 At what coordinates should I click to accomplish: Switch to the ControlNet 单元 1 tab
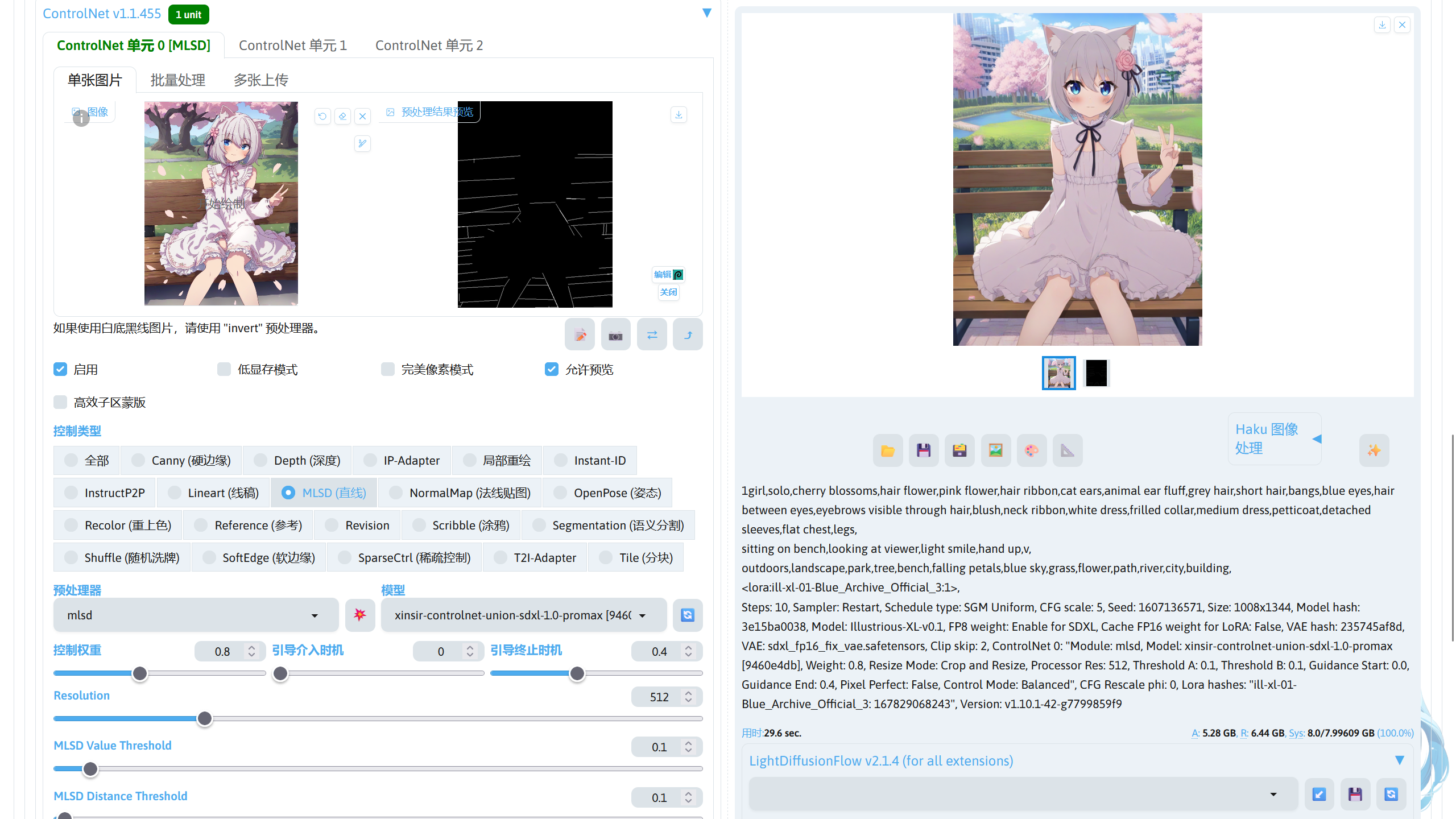293,45
